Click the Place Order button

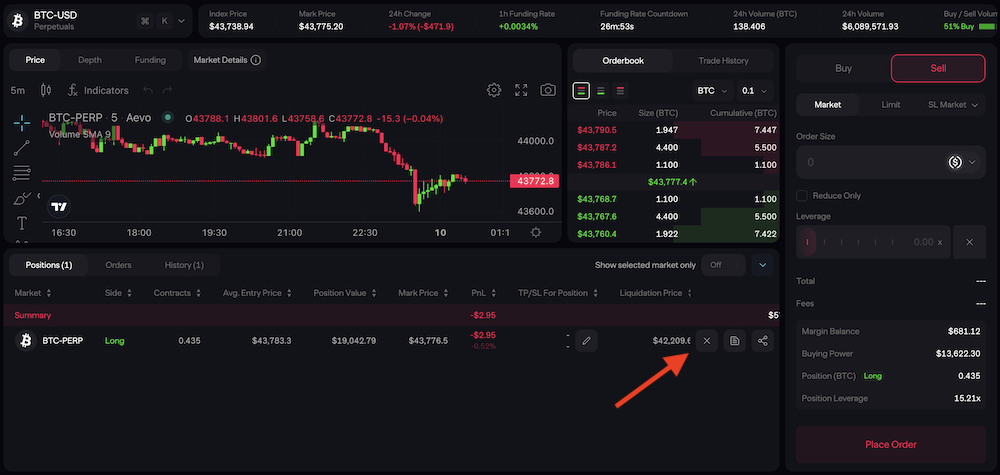(x=891, y=444)
